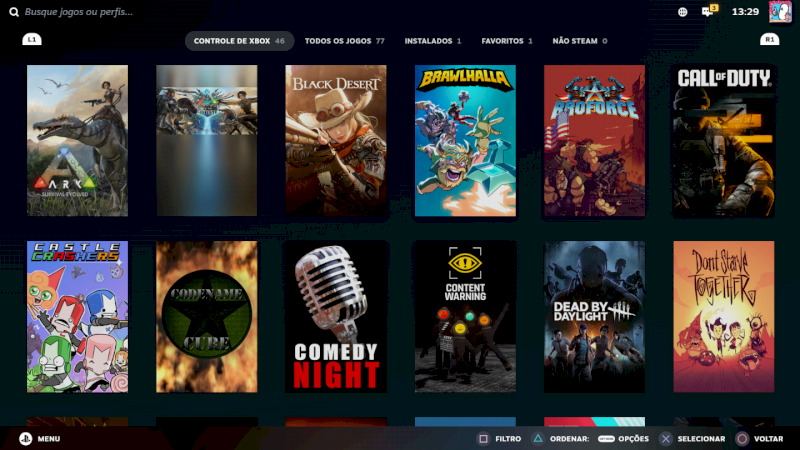Click the cross Selecionar icon
Screen dimensions: 800x450
point(666,439)
